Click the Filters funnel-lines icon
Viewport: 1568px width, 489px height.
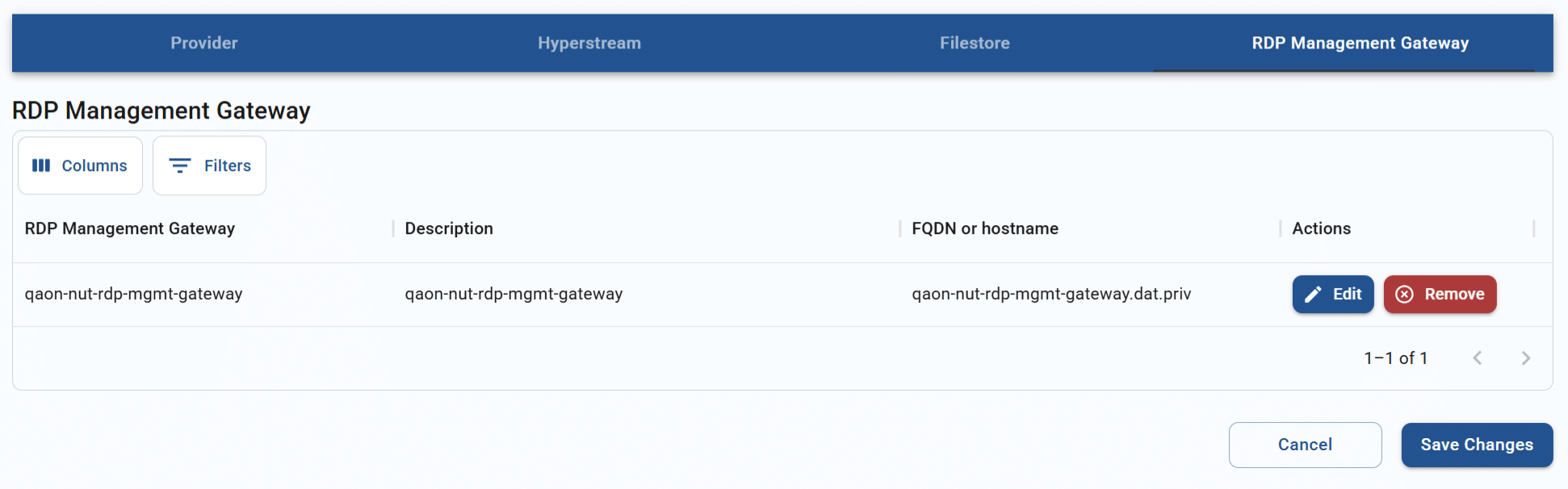[179, 165]
